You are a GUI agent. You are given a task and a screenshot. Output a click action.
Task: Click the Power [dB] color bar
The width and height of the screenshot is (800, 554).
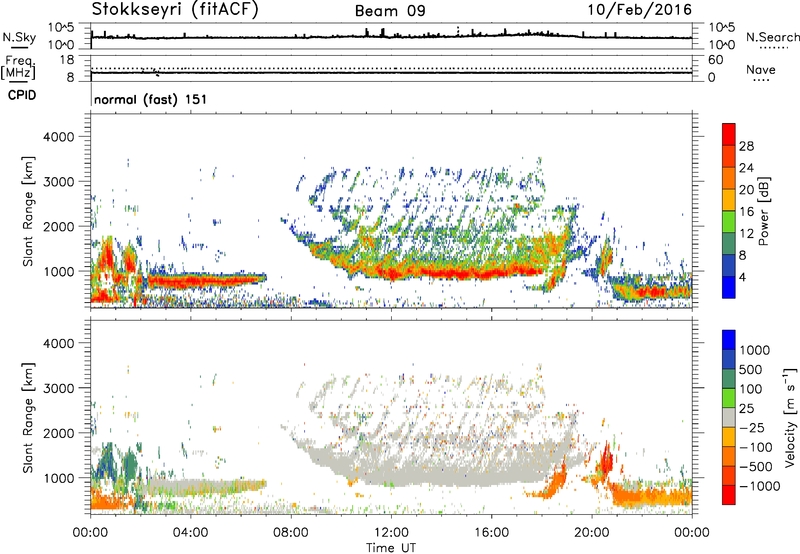(x=729, y=211)
